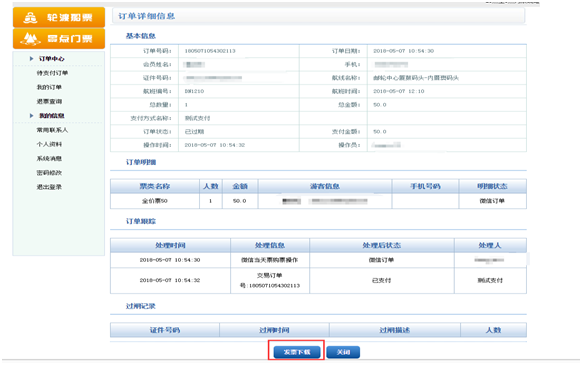Click 测试支付 in 处理人 column
The height and width of the screenshot is (365, 582).
[490, 280]
